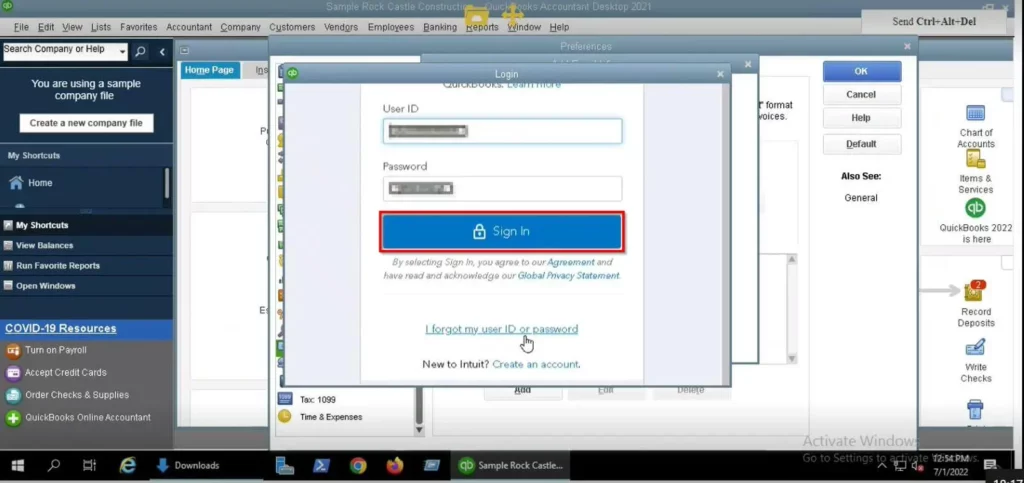Click Accept Credit Cards icon
1024x483 pixels.
[13, 373]
